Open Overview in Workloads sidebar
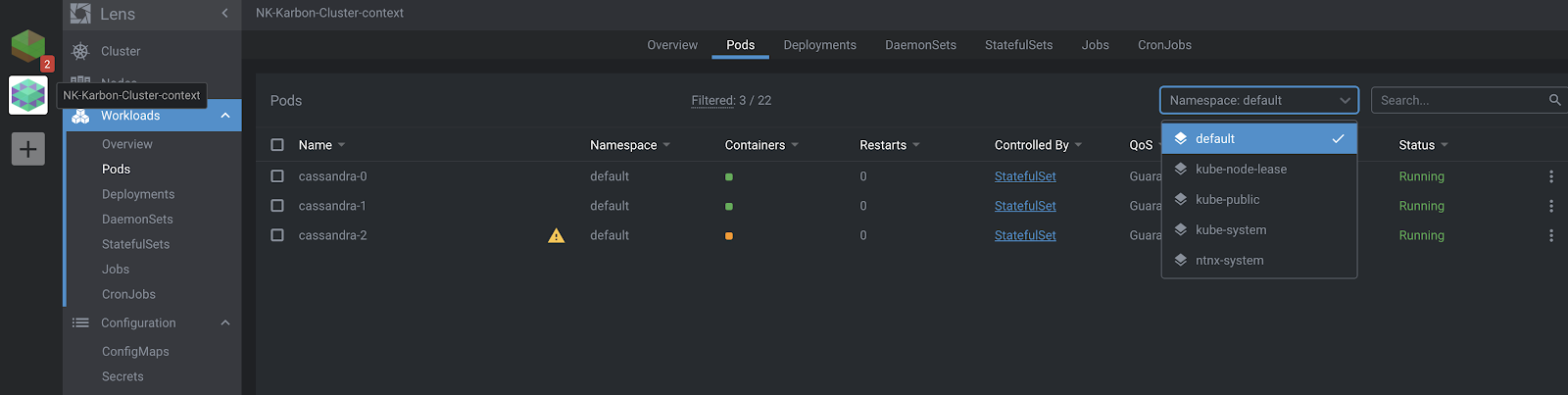The image size is (1568, 395). pyautogui.click(x=127, y=144)
